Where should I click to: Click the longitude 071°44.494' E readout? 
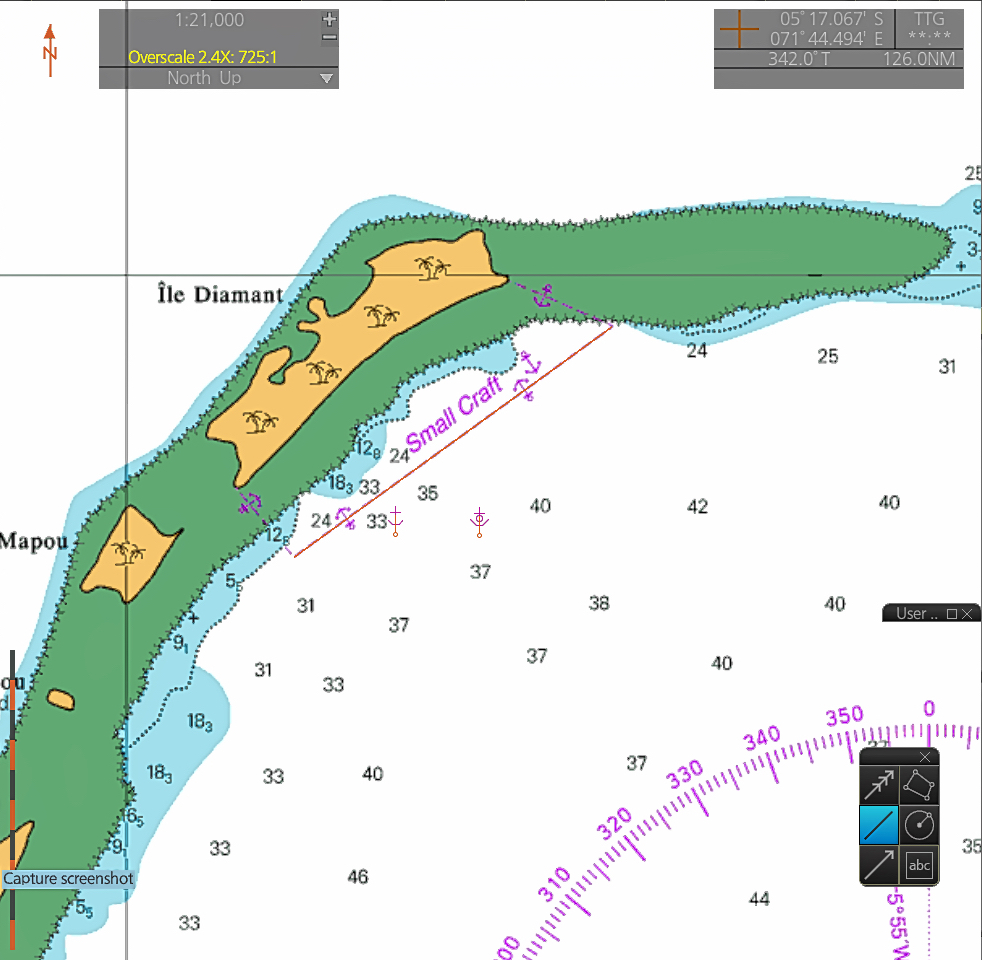point(826,39)
